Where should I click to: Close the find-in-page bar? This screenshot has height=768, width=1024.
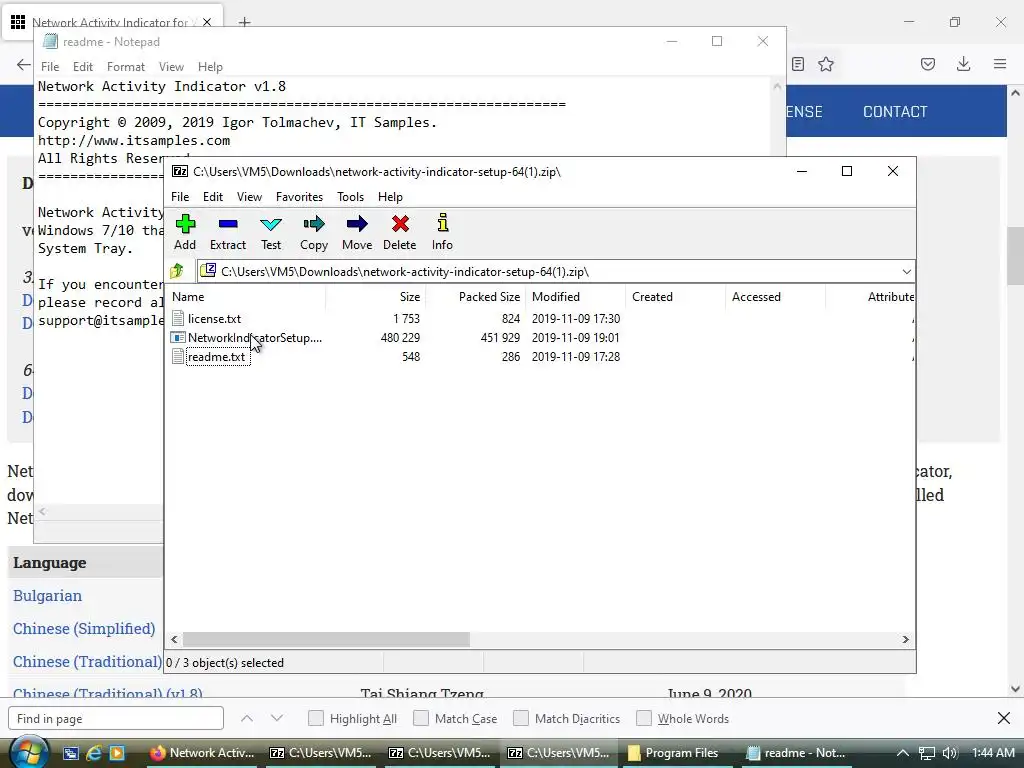tap(1004, 718)
